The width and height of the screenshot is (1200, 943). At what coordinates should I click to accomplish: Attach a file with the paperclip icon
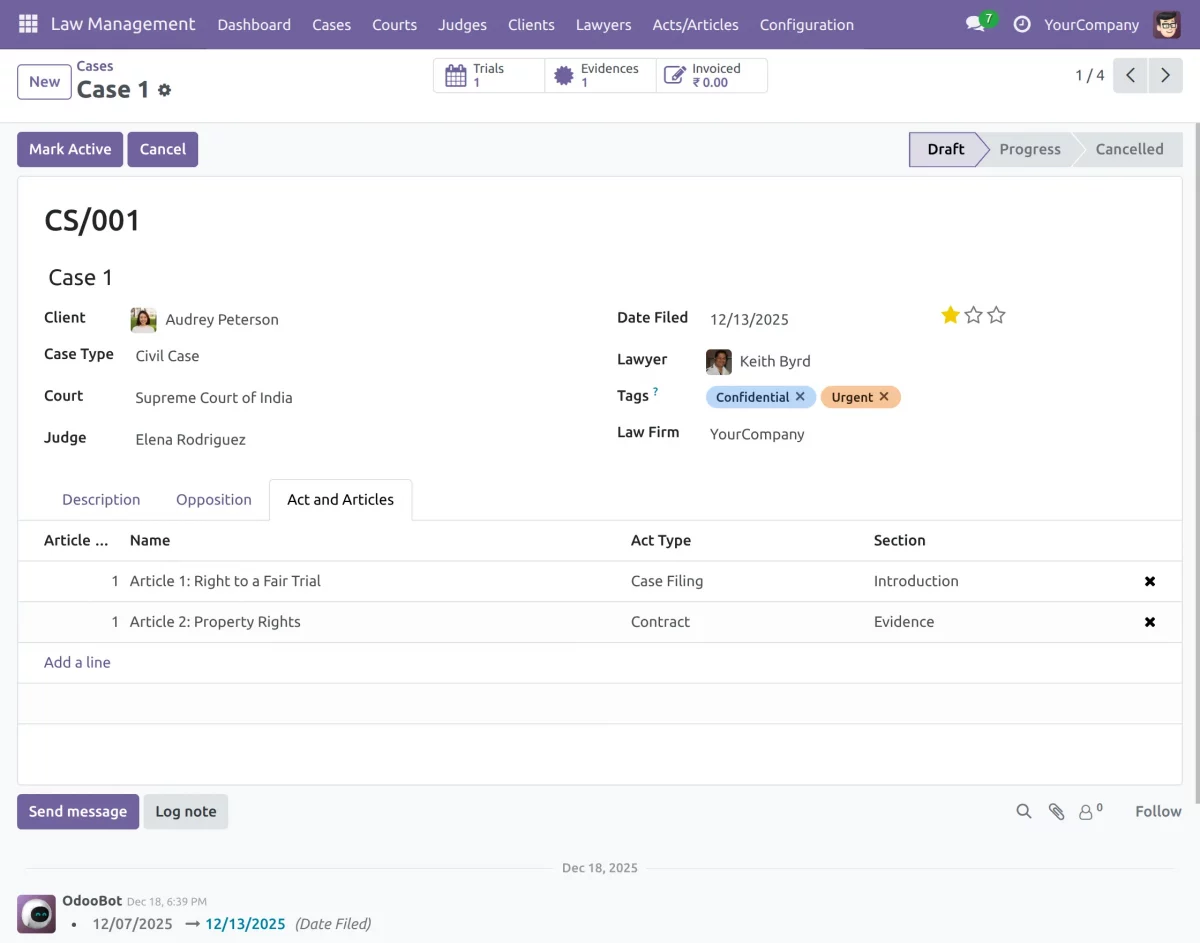pyautogui.click(x=1056, y=811)
